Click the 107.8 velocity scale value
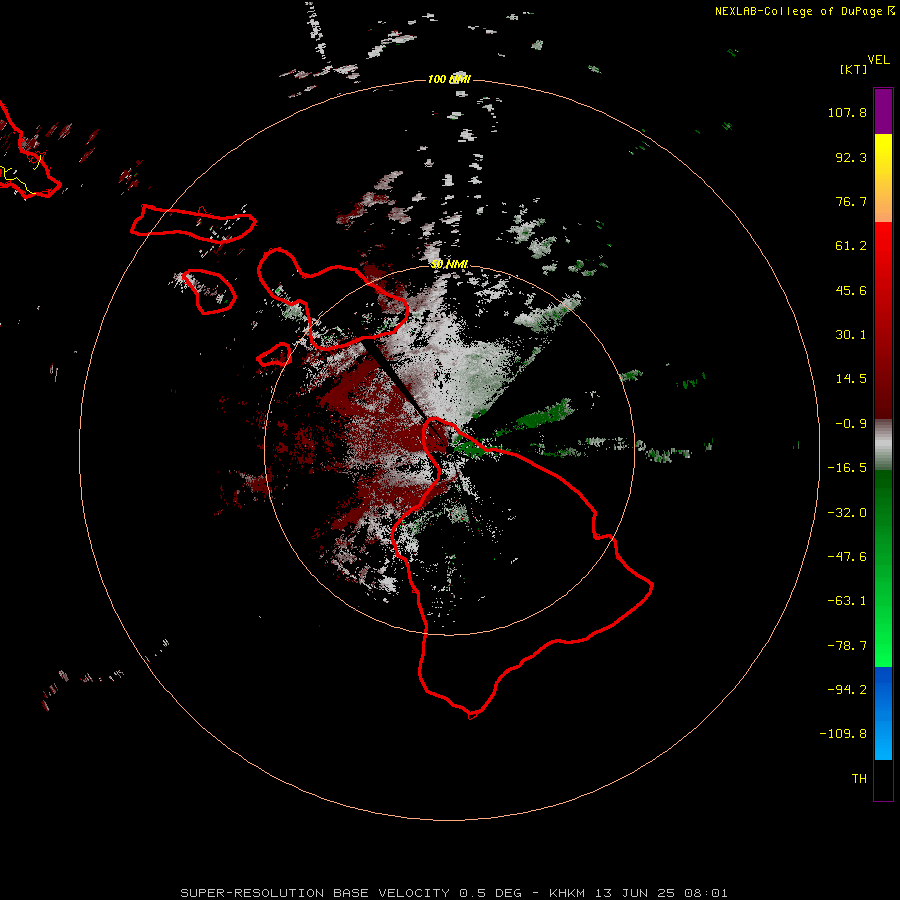This screenshot has height=900, width=900. click(847, 112)
